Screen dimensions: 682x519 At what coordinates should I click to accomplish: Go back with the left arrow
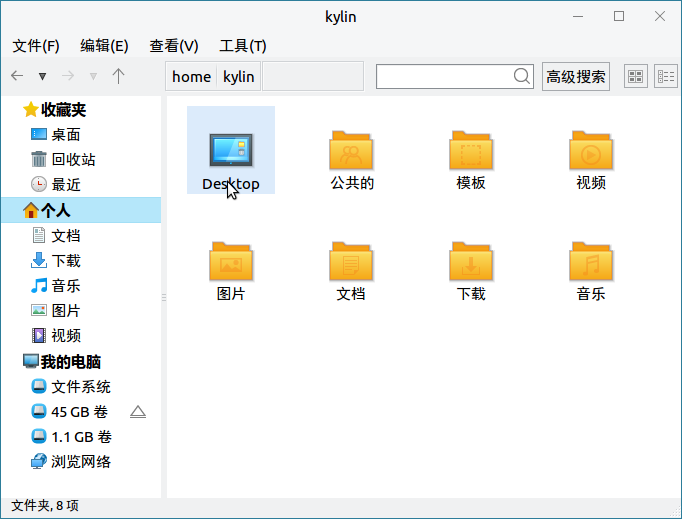click(17, 76)
